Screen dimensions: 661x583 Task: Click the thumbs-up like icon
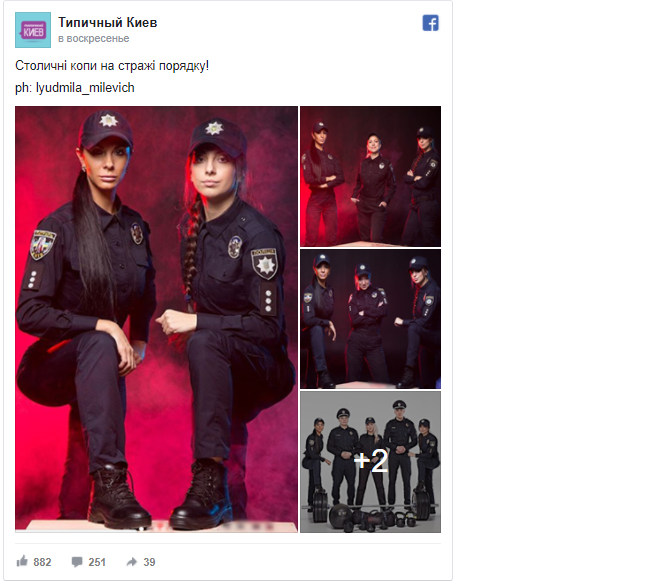pos(22,561)
